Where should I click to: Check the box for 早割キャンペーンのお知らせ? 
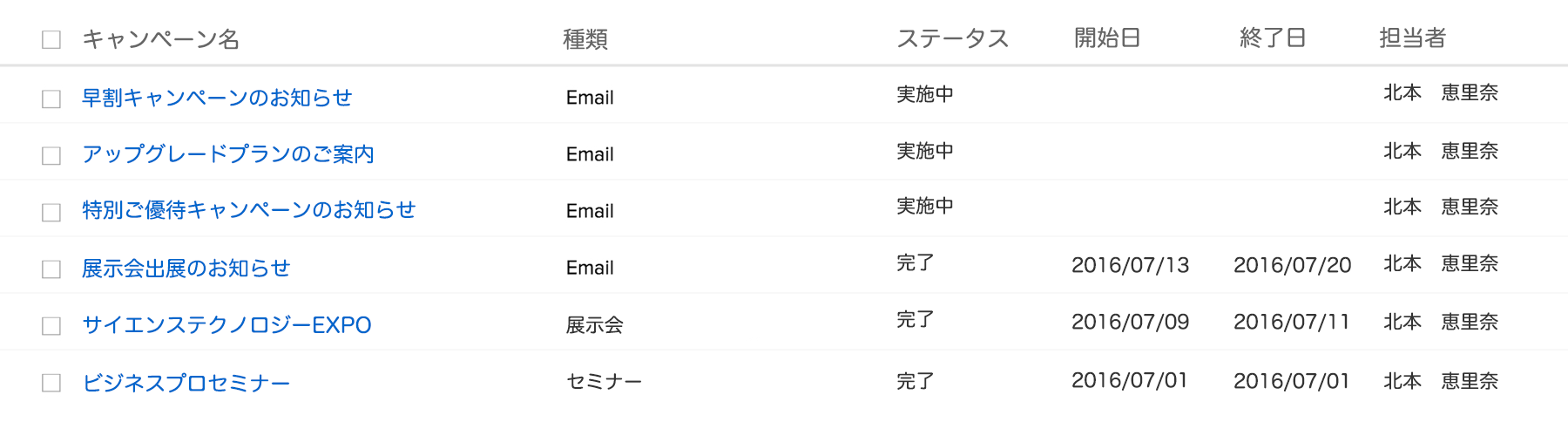click(51, 99)
